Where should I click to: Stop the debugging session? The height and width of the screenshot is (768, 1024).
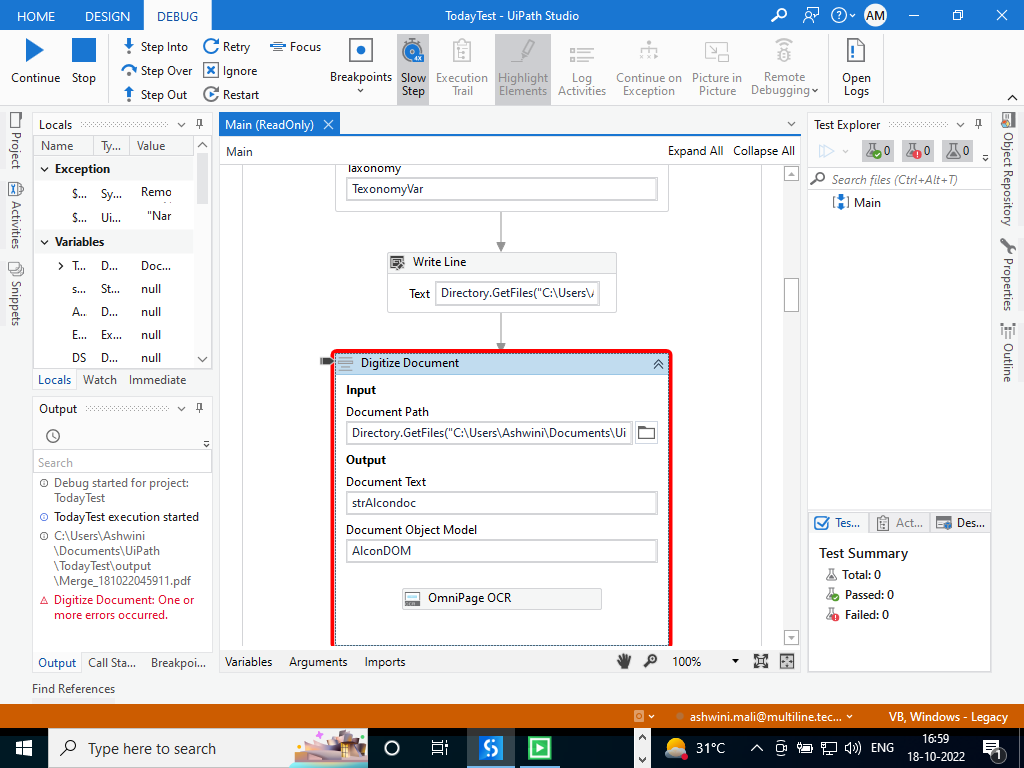84,61
